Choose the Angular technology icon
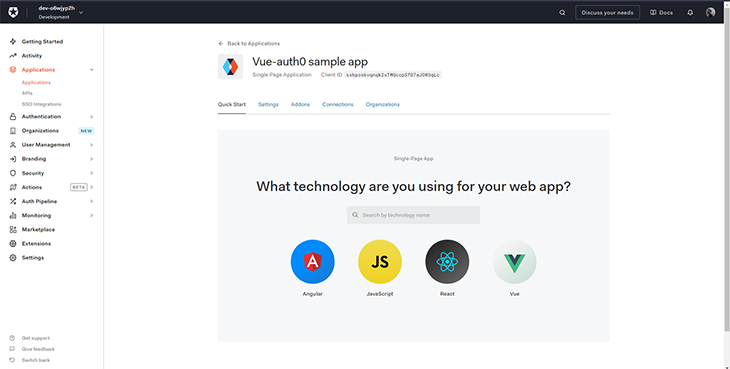The width and height of the screenshot is (730, 369). [x=312, y=262]
